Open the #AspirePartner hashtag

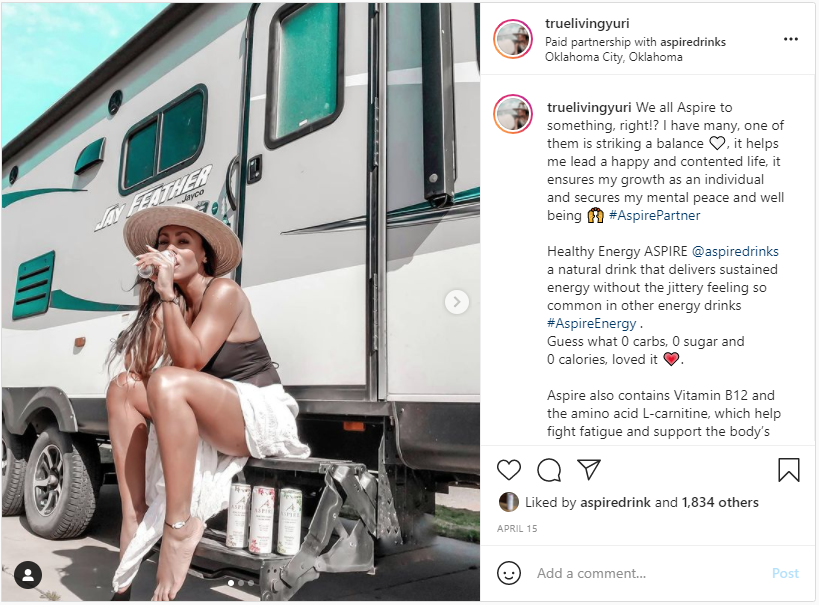point(655,215)
